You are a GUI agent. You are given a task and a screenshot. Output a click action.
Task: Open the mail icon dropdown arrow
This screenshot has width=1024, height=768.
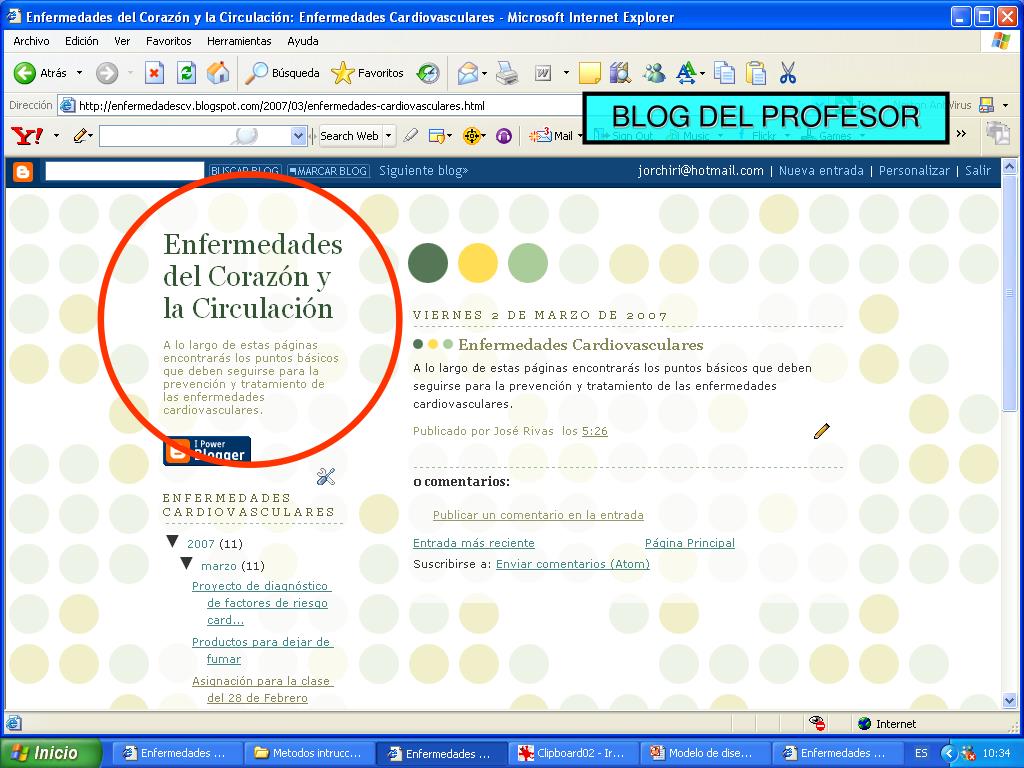(x=484, y=73)
